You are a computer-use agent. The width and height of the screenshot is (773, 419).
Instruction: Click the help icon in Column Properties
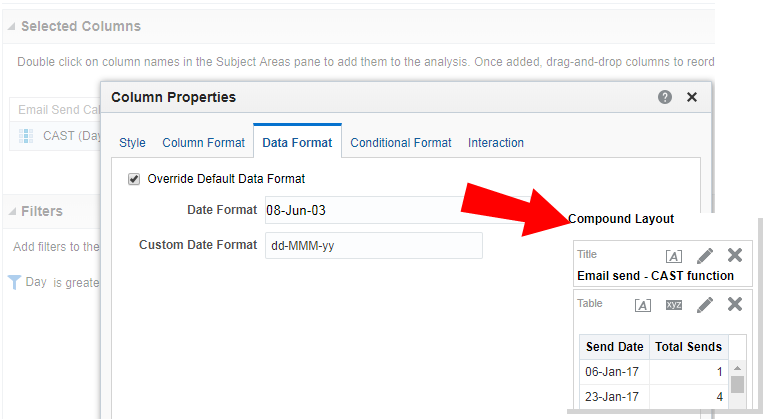point(665,97)
